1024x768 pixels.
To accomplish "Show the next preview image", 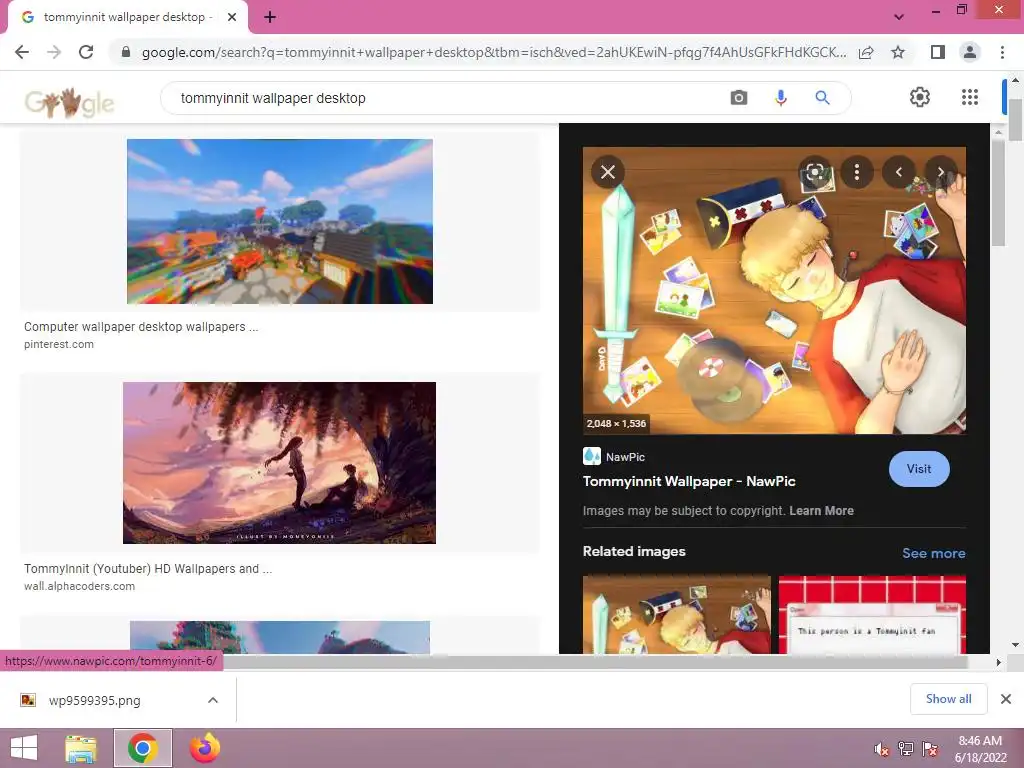I will (940, 172).
